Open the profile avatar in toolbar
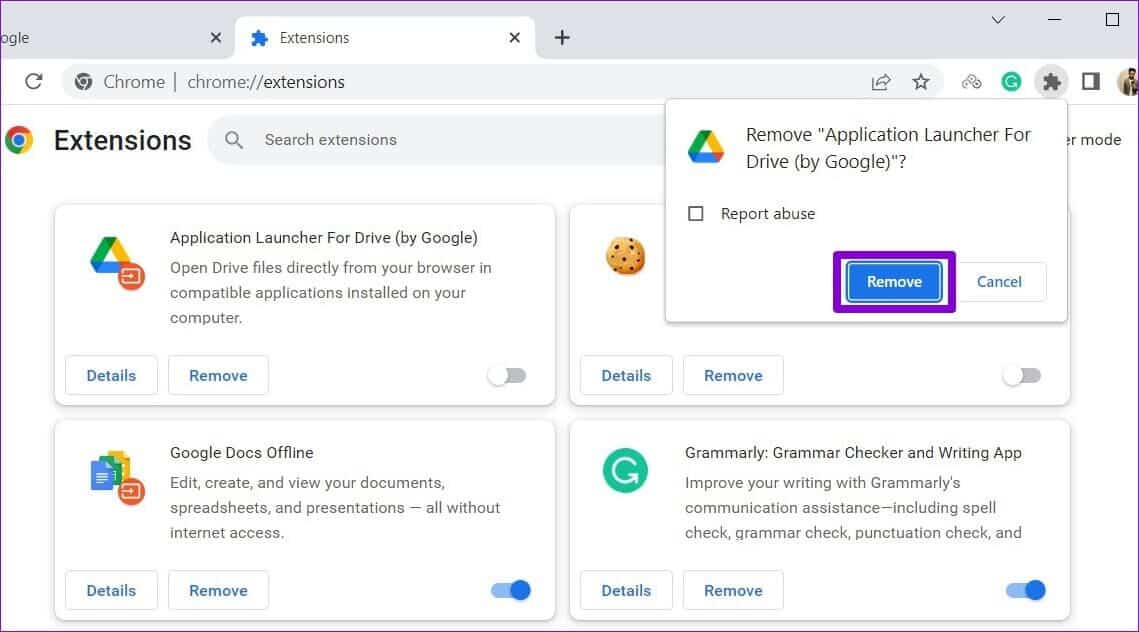 click(x=1128, y=81)
